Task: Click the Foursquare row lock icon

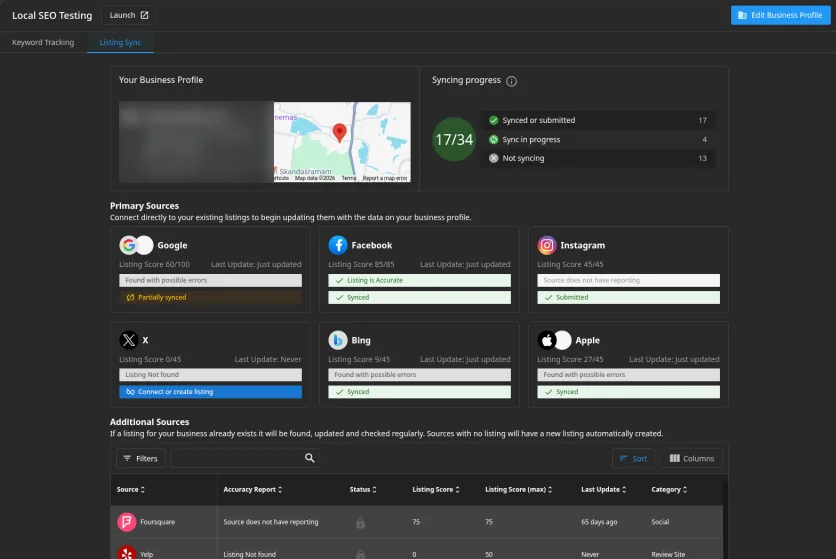Action: click(360, 522)
